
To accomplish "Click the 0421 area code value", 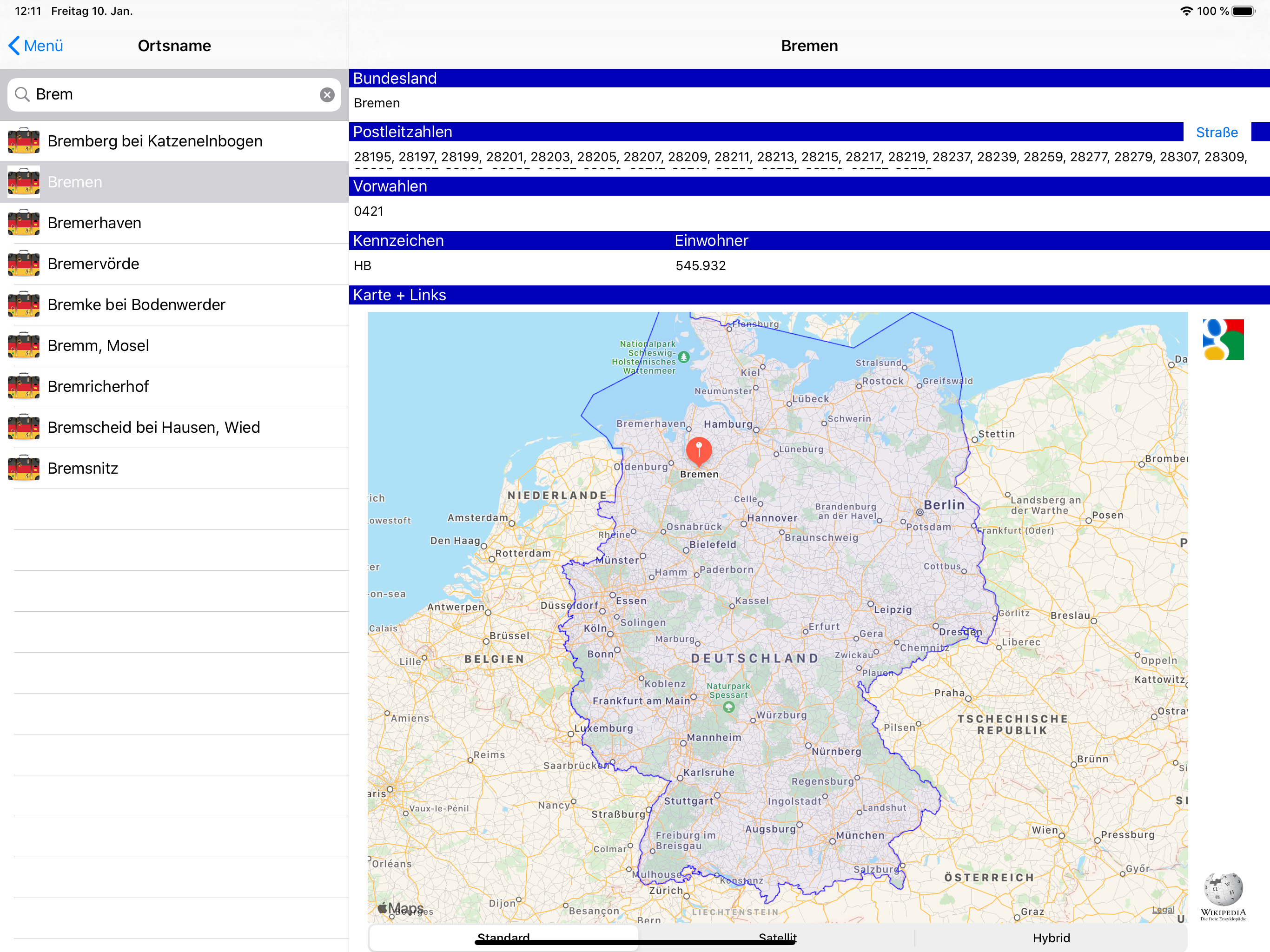I will point(369,212).
